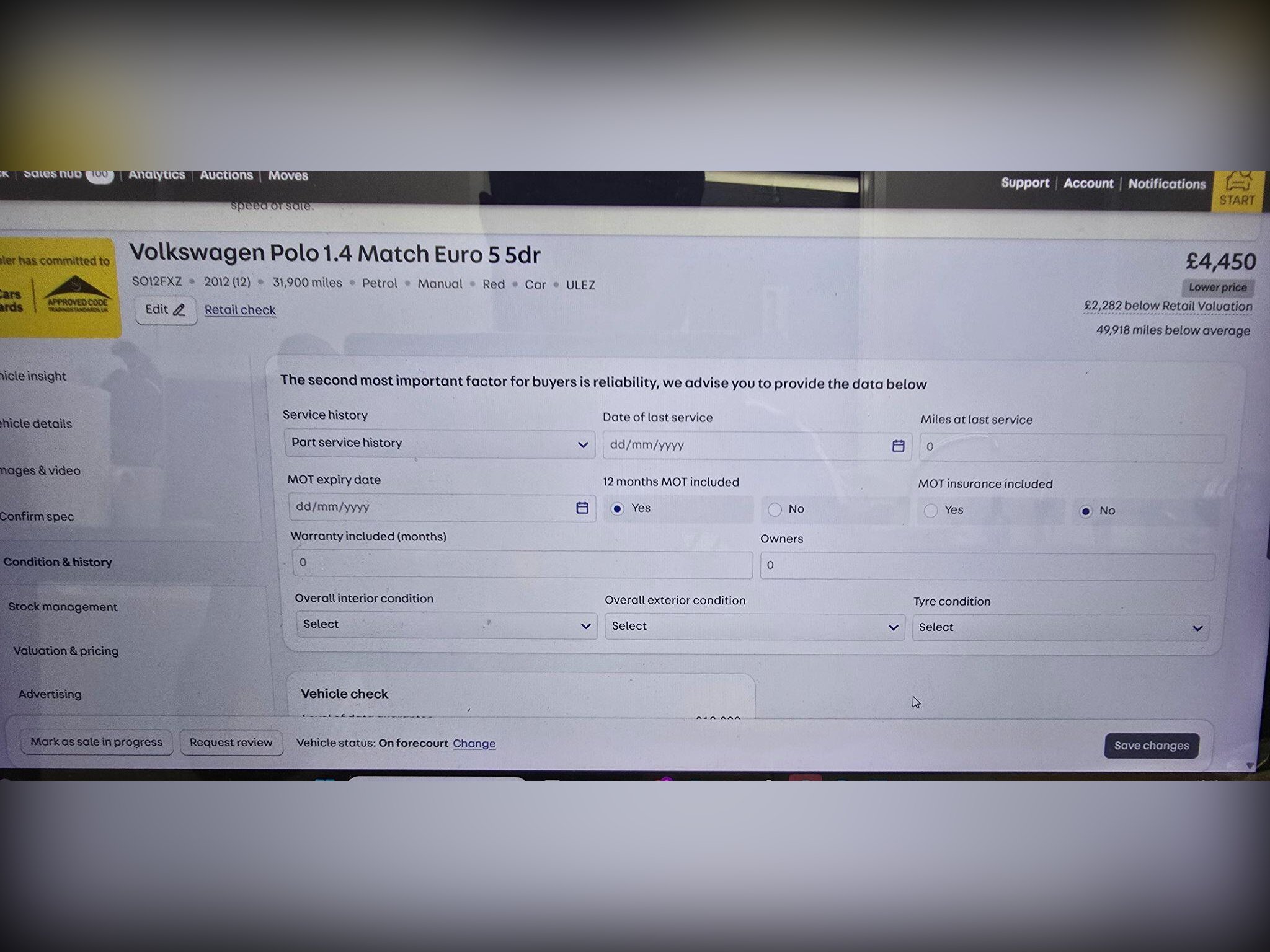1270x952 pixels.
Task: Click the ULEZ tag text
Action: (580, 285)
